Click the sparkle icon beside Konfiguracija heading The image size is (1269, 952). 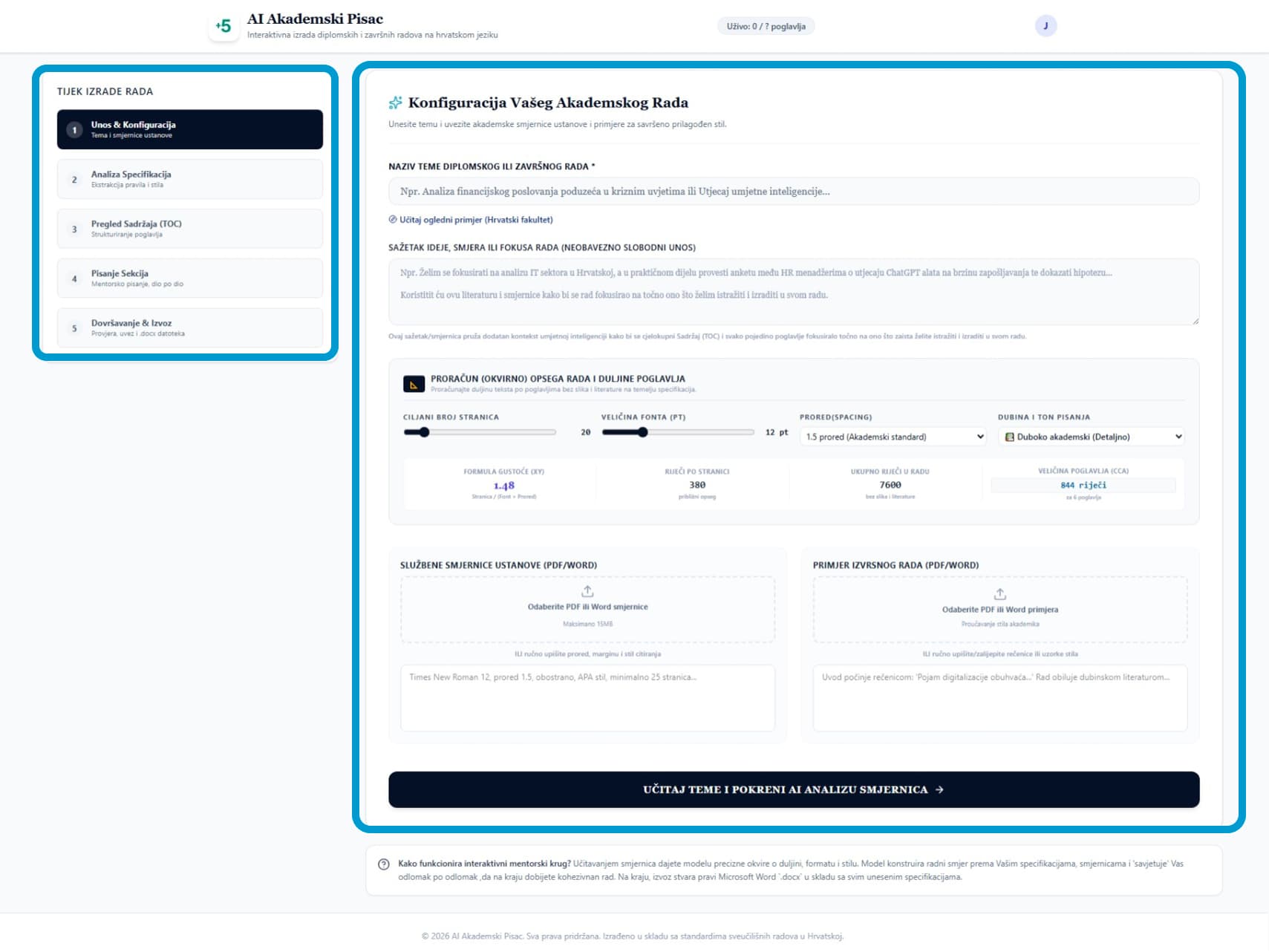click(396, 102)
